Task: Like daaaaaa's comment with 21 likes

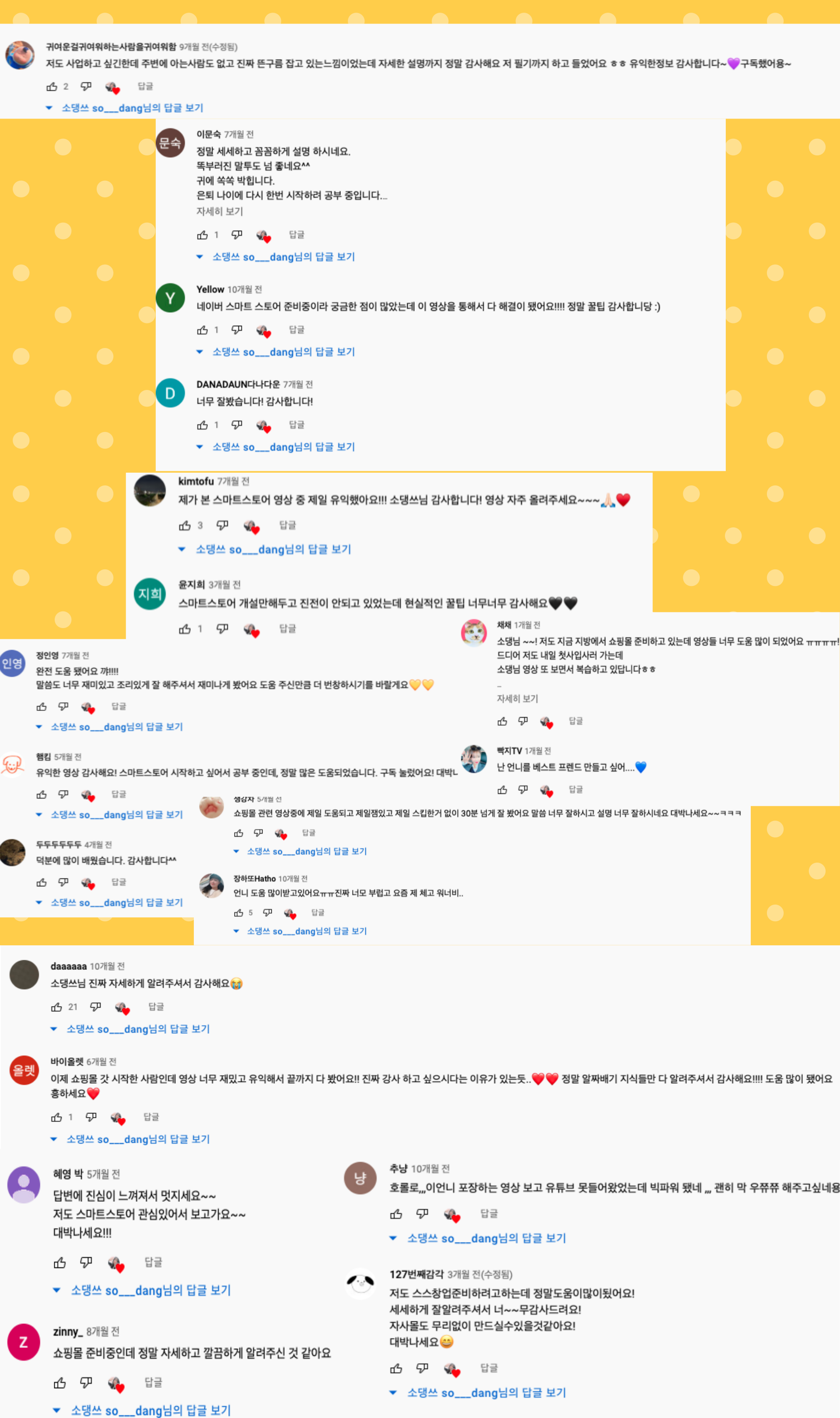Action: pos(56,1007)
